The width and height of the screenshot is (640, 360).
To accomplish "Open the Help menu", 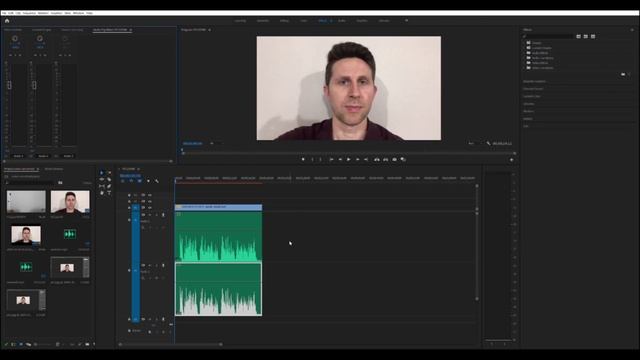I will [89, 13].
